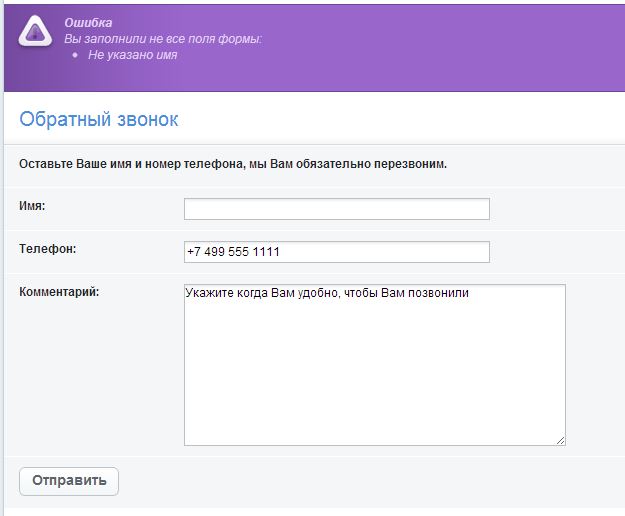Click the 'Не указано имя' error item
The image size is (625, 516).
132,55
